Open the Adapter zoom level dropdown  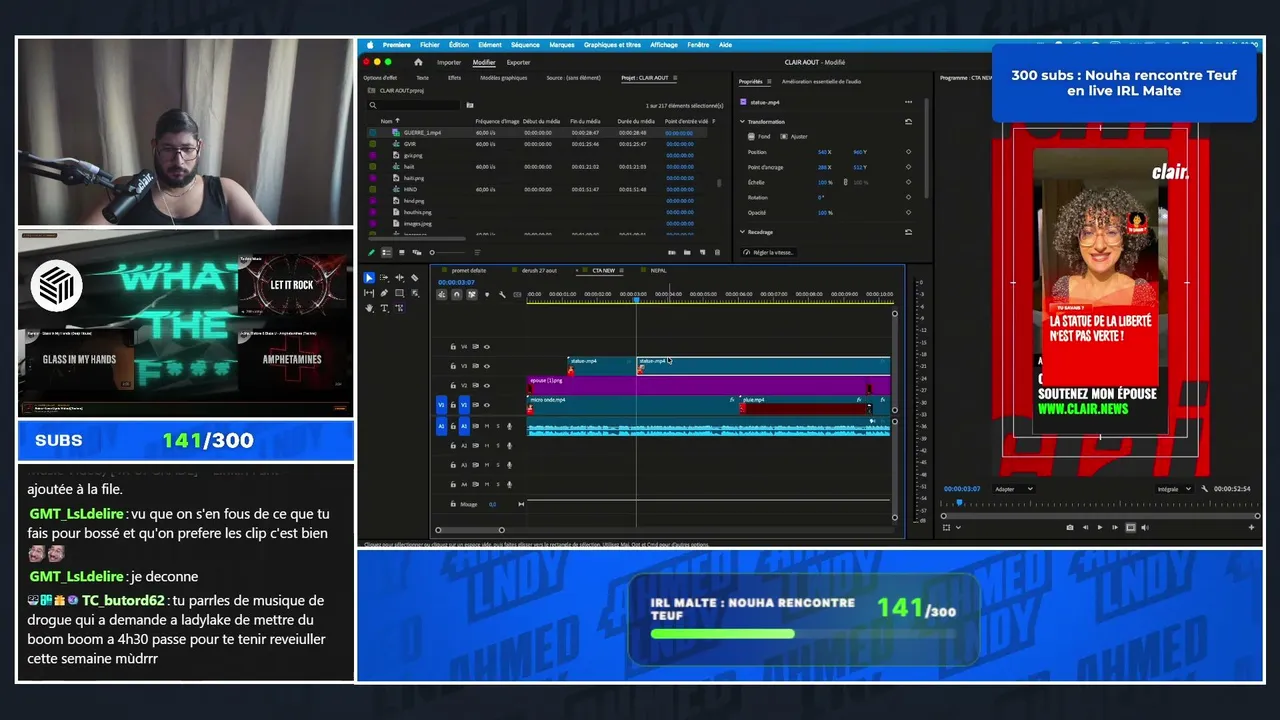(x=1015, y=489)
